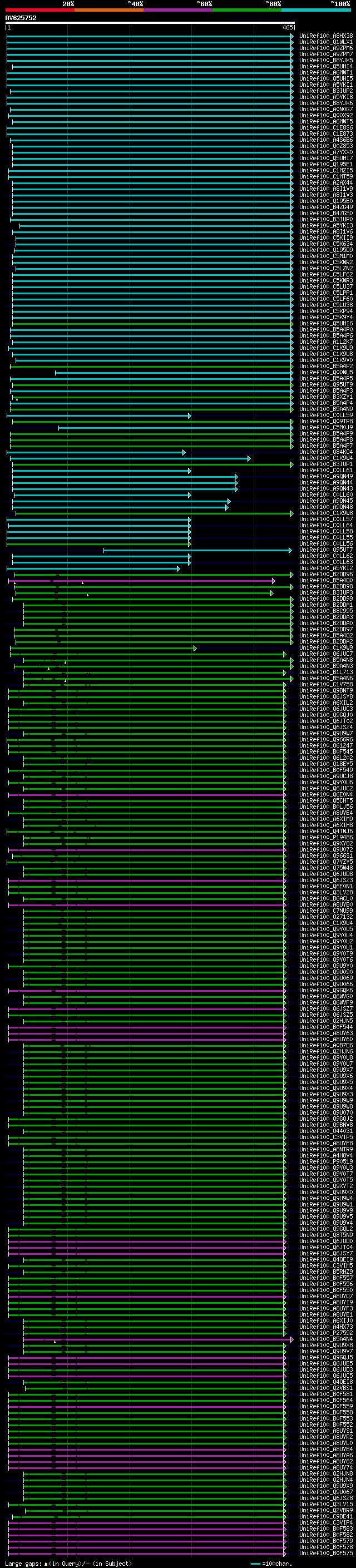Screen dimensions: 356x1568
Task: Select the orange ~40% identity color segment
Action: click(109, 10)
